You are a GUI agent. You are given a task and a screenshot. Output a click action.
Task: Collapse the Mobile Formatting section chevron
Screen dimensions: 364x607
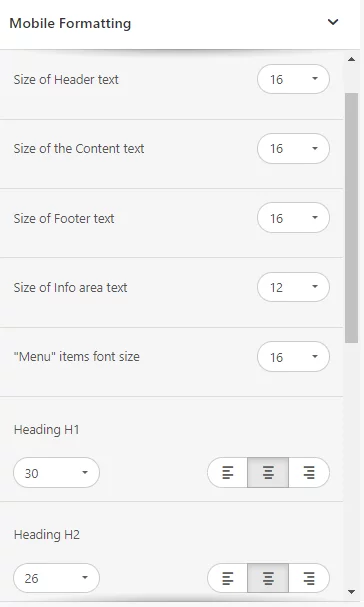click(333, 22)
